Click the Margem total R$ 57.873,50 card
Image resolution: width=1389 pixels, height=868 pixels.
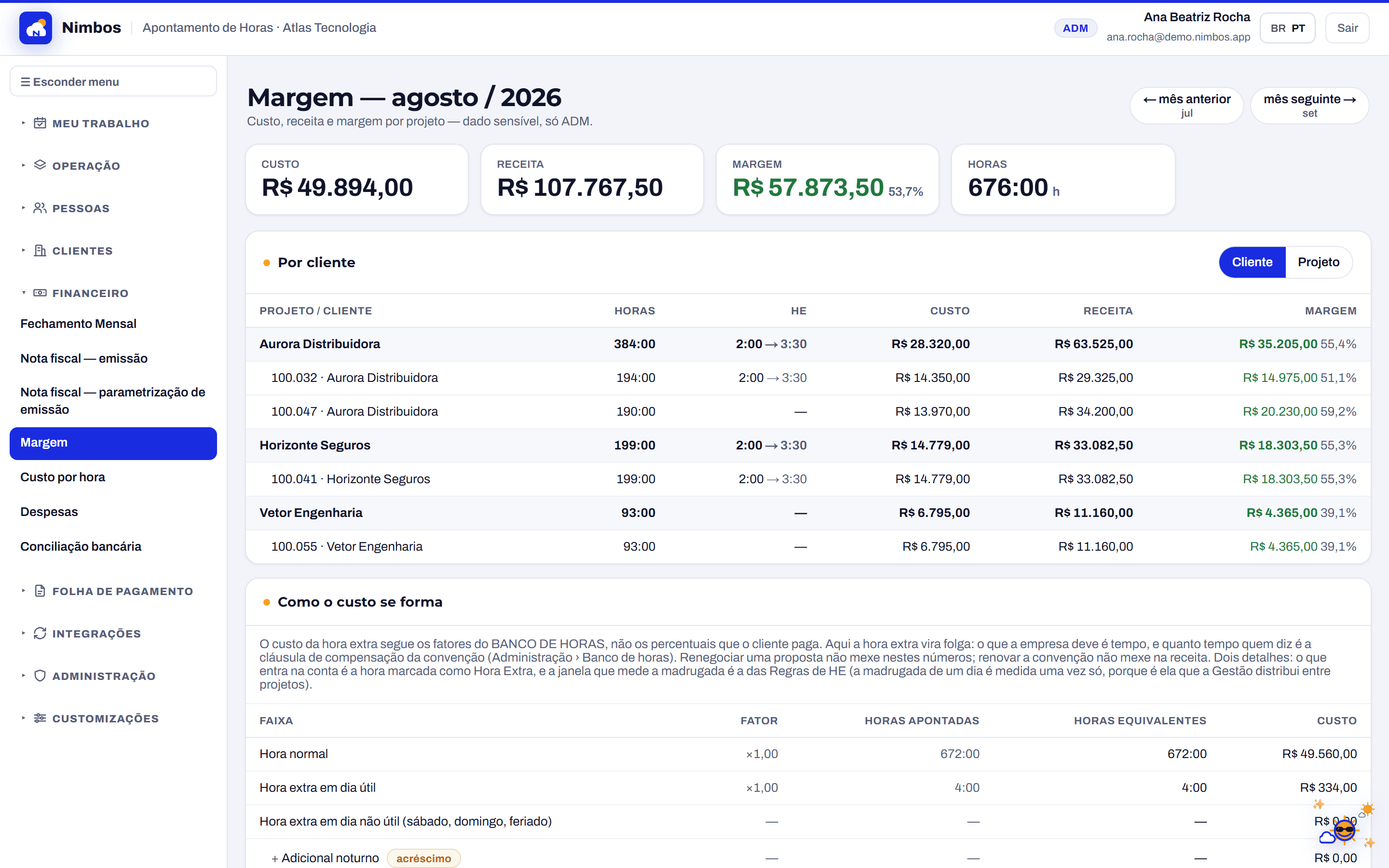tap(827, 179)
